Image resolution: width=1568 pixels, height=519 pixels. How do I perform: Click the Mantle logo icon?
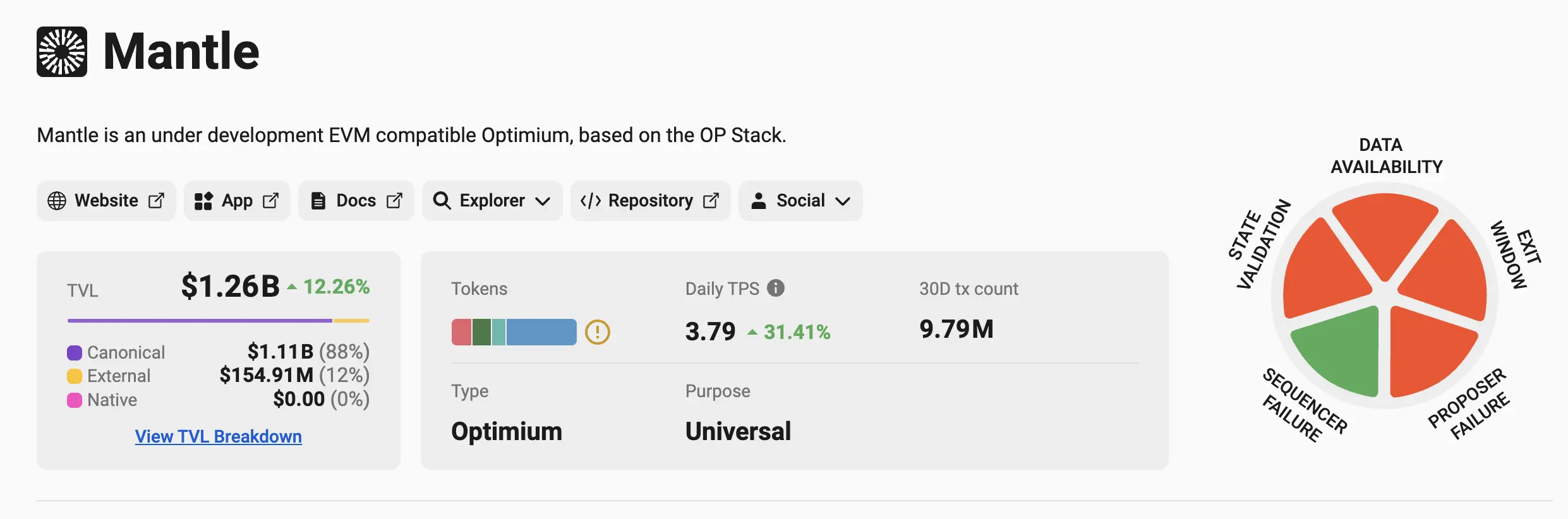click(x=62, y=52)
